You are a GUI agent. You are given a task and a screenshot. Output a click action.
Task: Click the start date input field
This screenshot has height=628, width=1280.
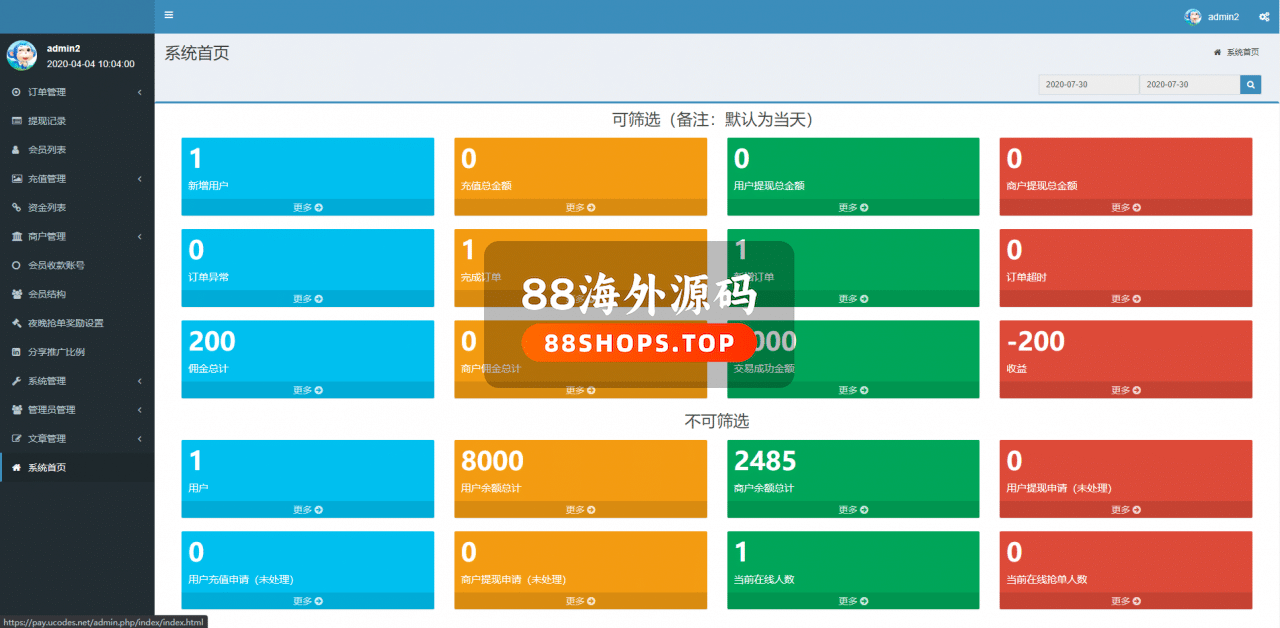click(x=1088, y=85)
